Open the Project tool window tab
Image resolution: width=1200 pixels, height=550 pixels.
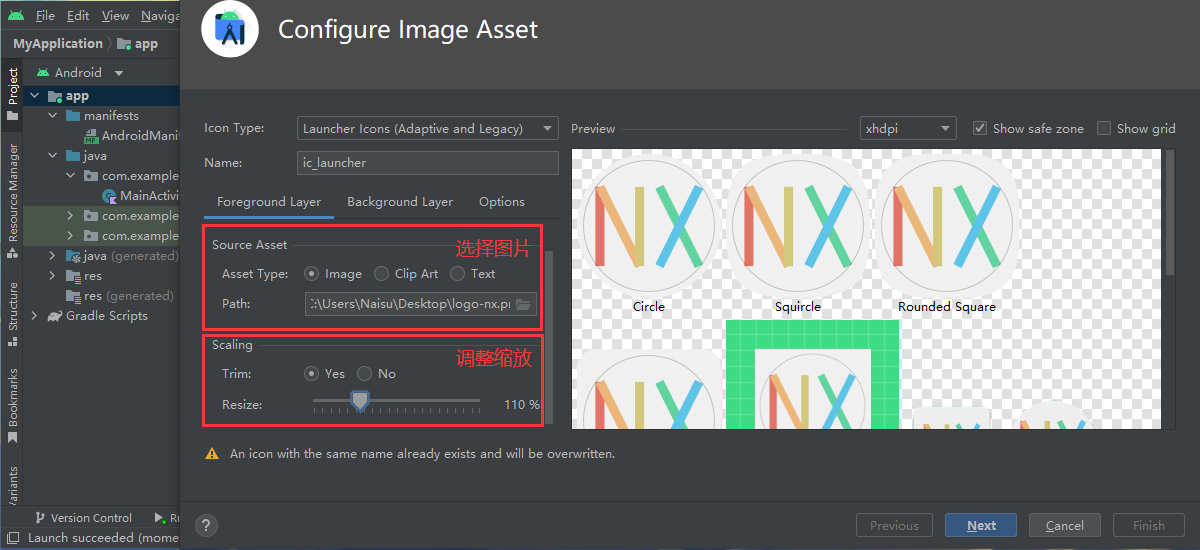(x=12, y=94)
